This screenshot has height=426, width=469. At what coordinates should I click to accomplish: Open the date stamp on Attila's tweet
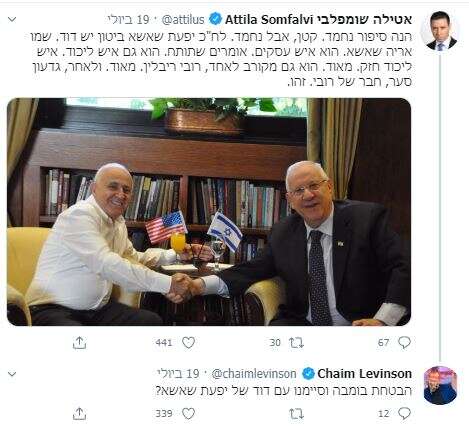[129, 20]
